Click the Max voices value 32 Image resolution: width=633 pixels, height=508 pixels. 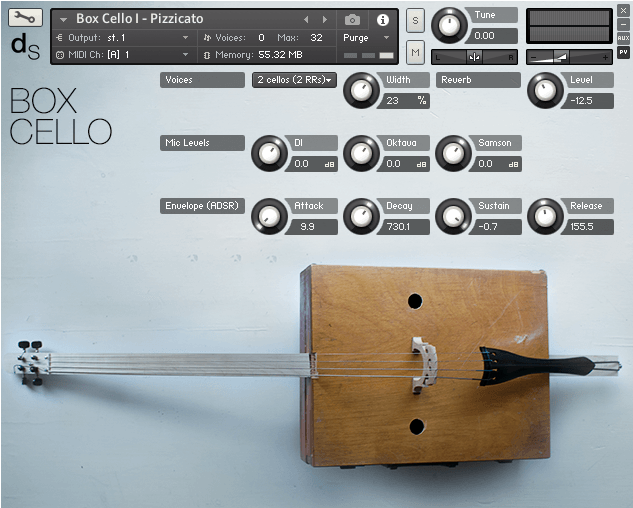[316, 38]
